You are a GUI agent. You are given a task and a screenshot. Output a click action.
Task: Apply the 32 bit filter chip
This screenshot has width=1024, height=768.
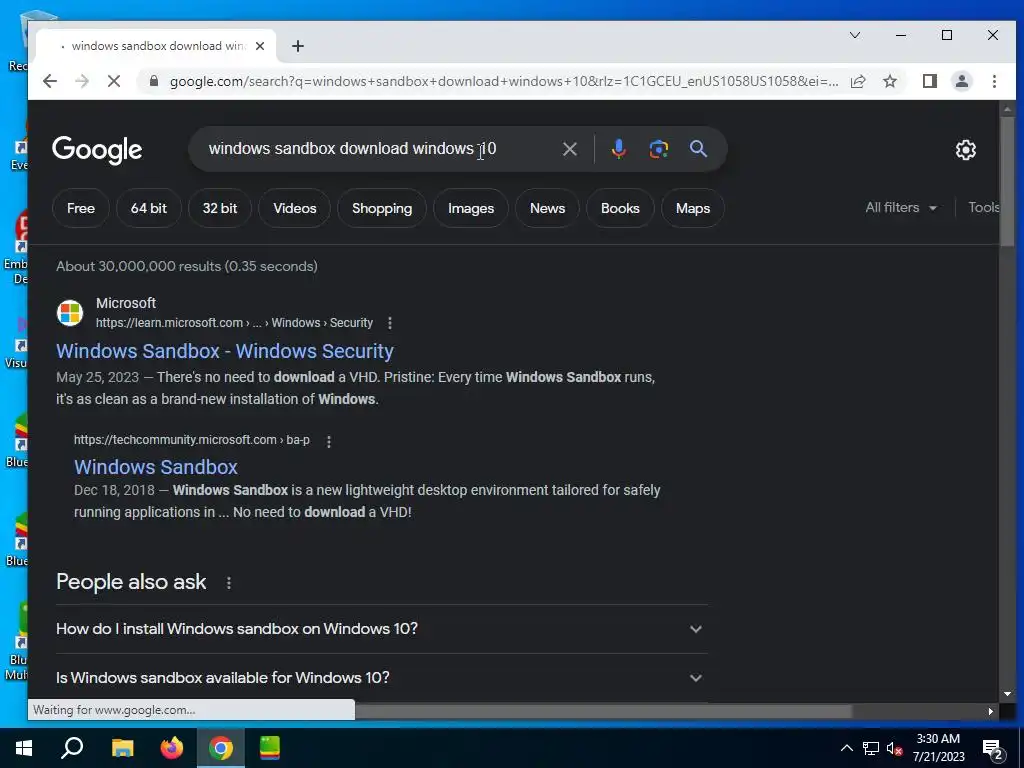219,208
